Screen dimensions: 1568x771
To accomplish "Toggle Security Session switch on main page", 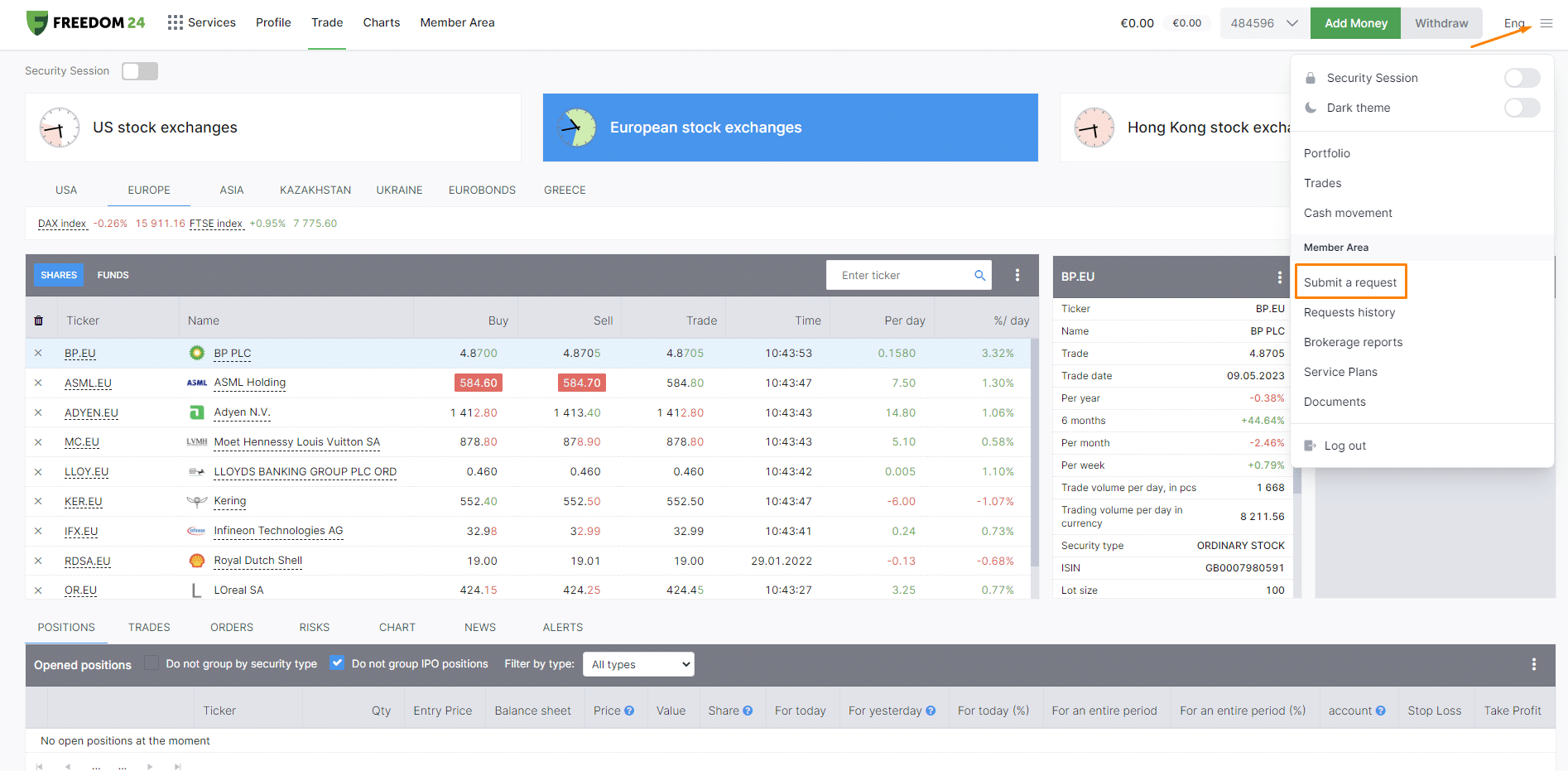I will click(140, 71).
